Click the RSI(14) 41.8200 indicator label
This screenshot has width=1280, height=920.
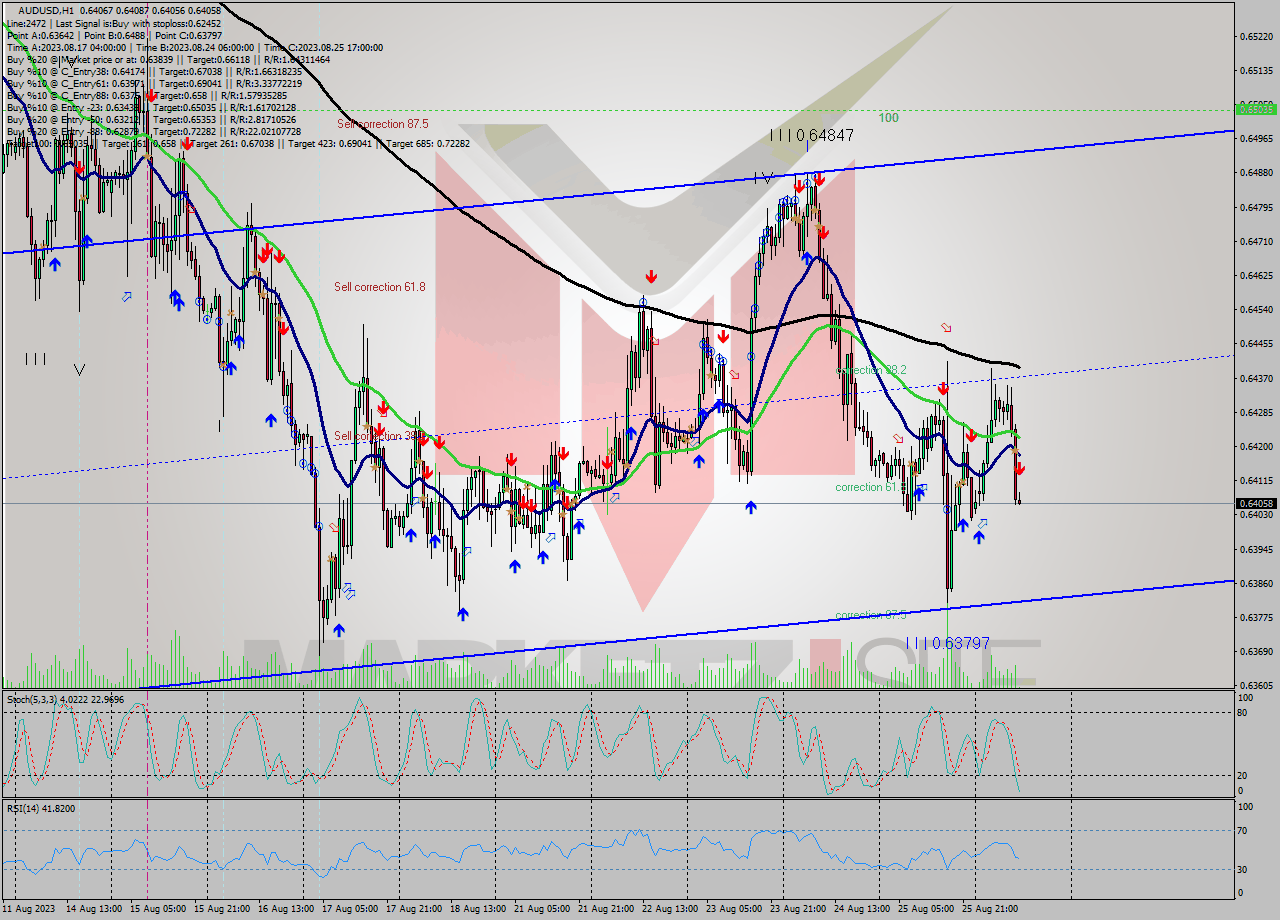(x=41, y=808)
